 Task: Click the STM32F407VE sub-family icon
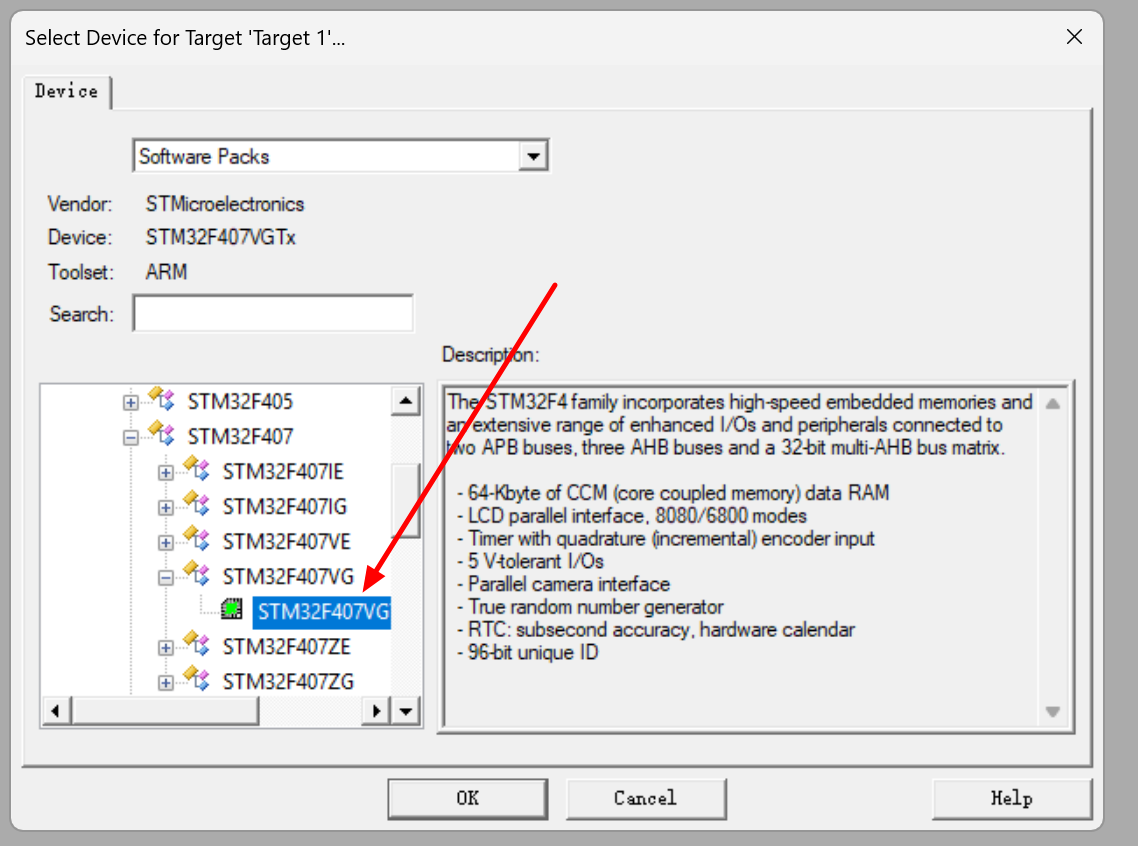(x=196, y=539)
